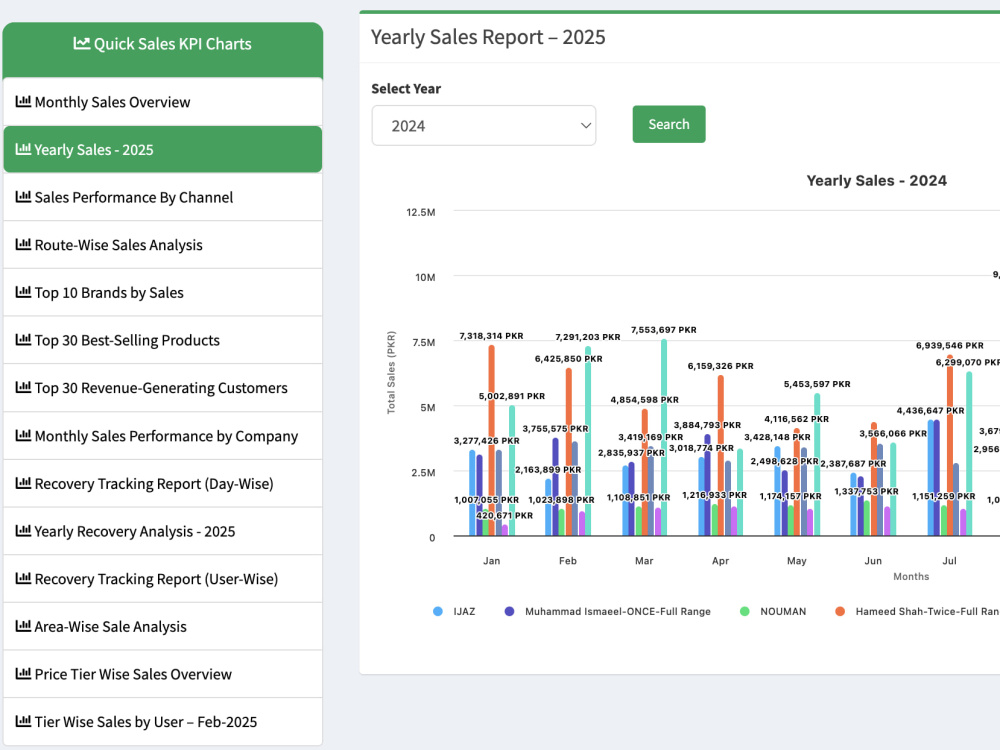1000x750 pixels.
Task: Open Monthly Sales Performance by Company
Action: pos(163,436)
